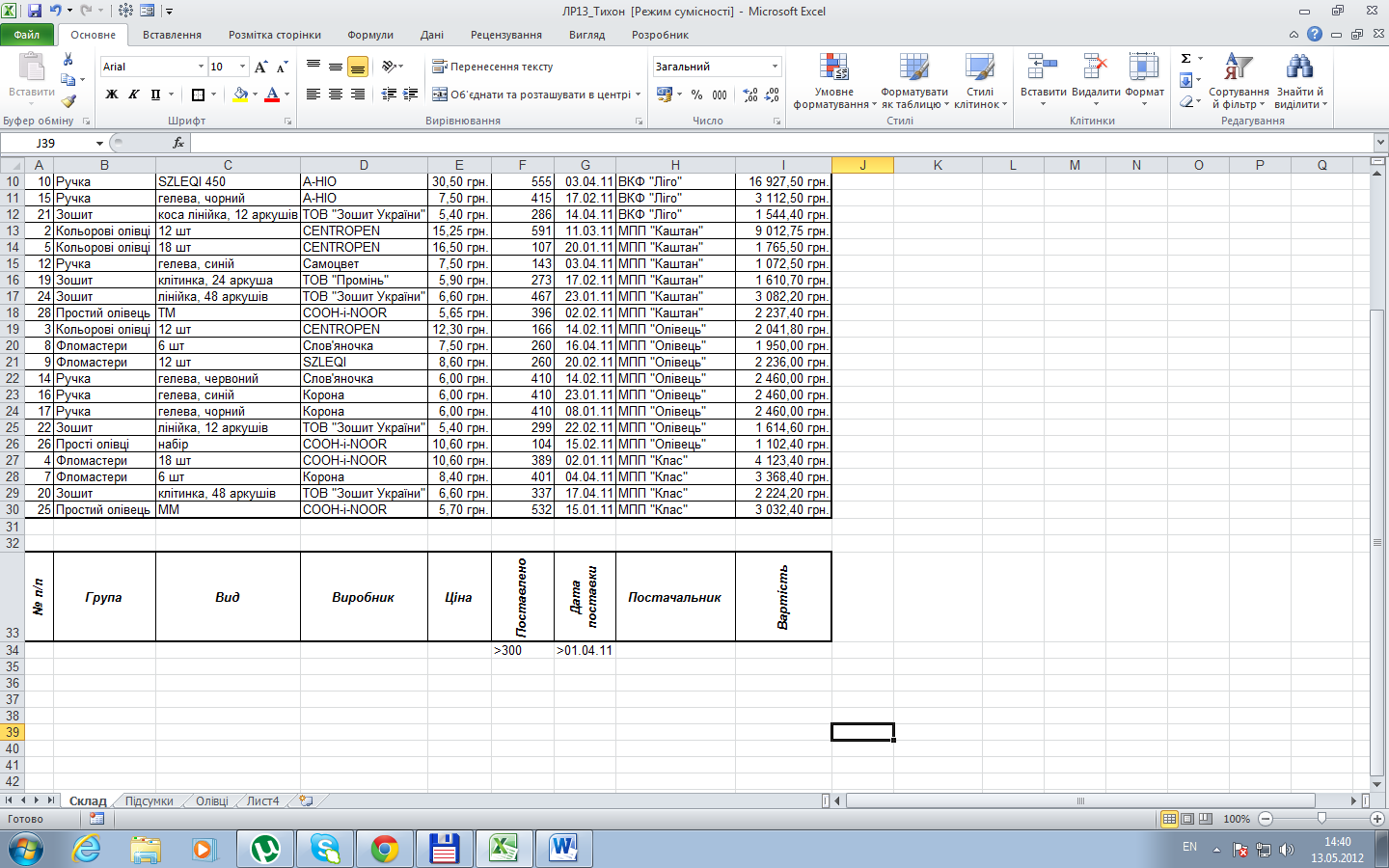The image size is (1389, 868).
Task: Toggle Bold (Ж) formatting
Action: click(x=112, y=95)
